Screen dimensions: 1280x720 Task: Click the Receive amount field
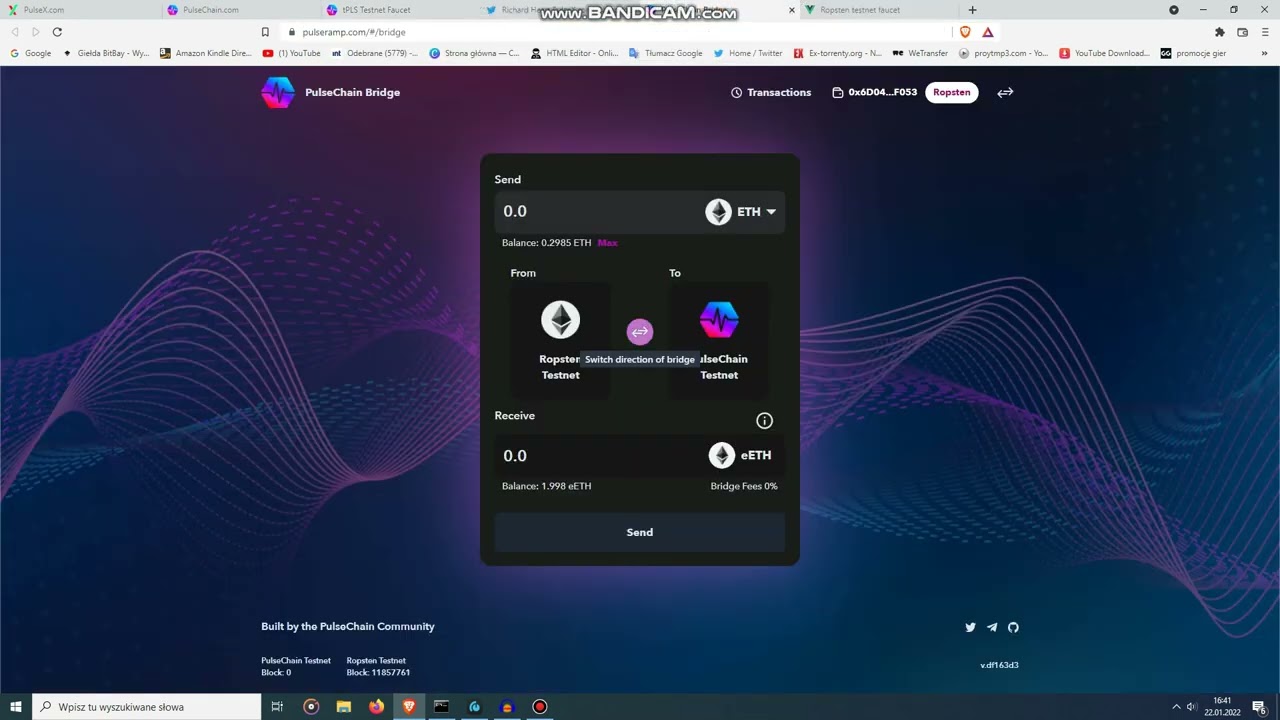[x=595, y=455]
